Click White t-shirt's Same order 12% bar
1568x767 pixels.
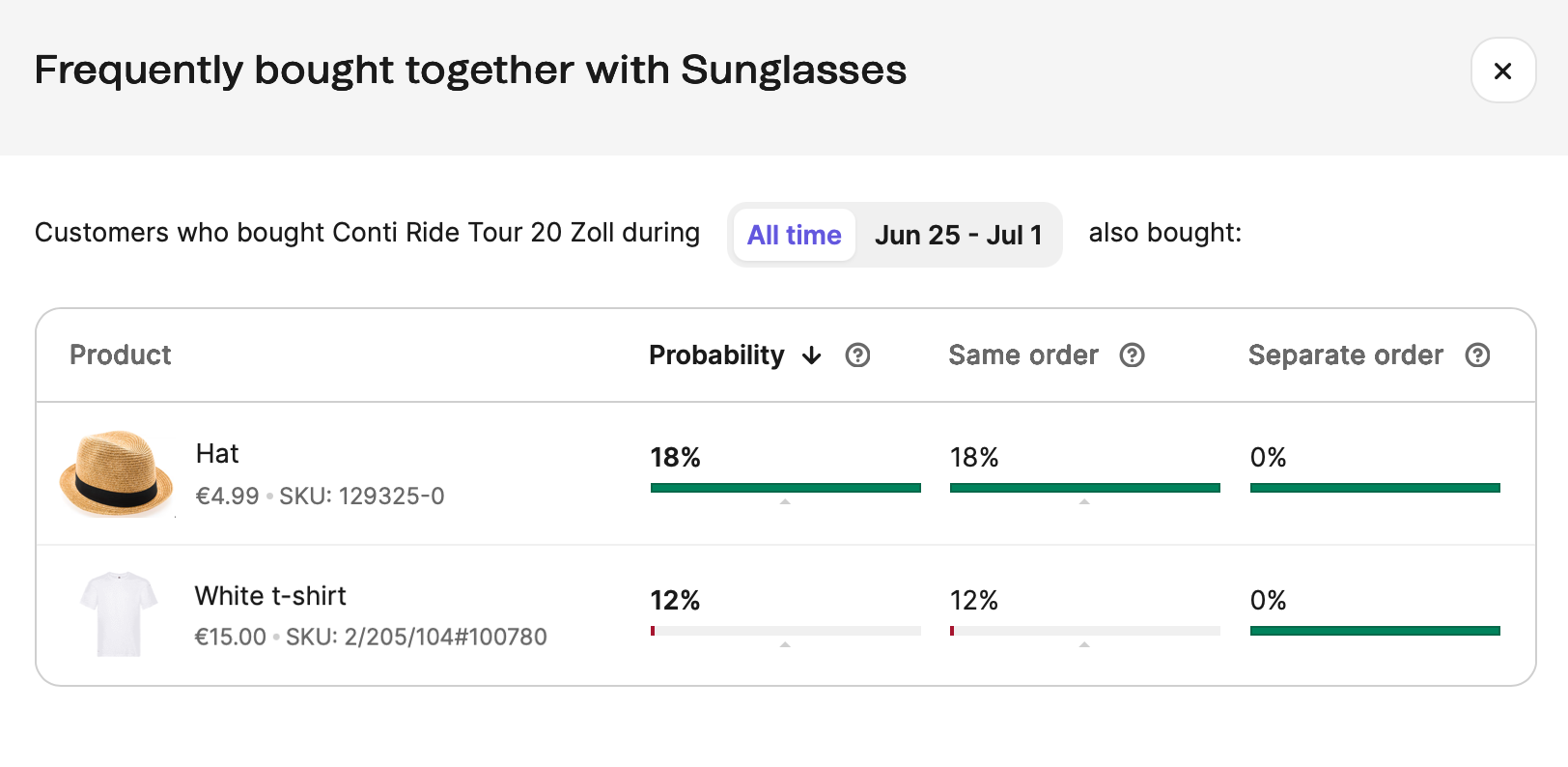tap(1084, 631)
